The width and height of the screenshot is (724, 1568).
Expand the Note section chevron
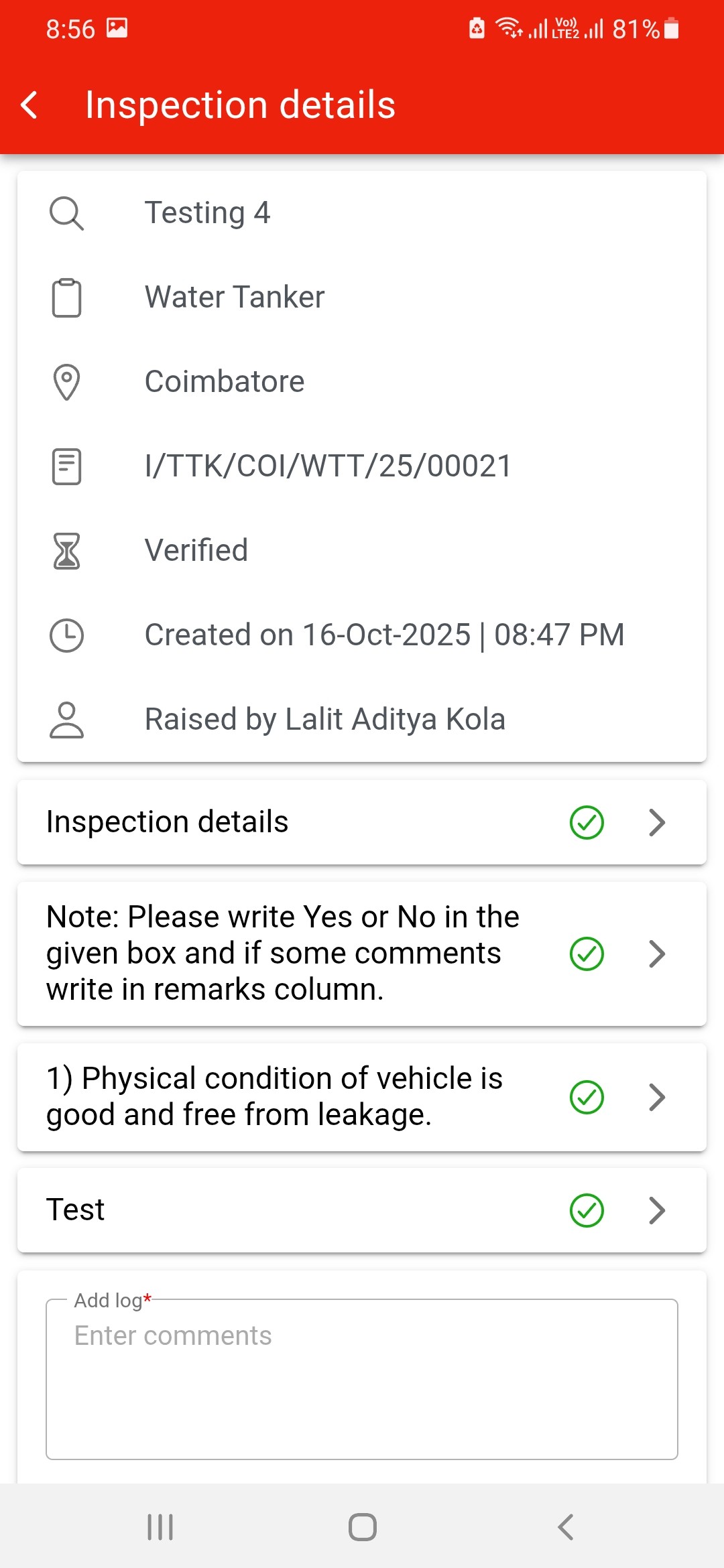657,954
